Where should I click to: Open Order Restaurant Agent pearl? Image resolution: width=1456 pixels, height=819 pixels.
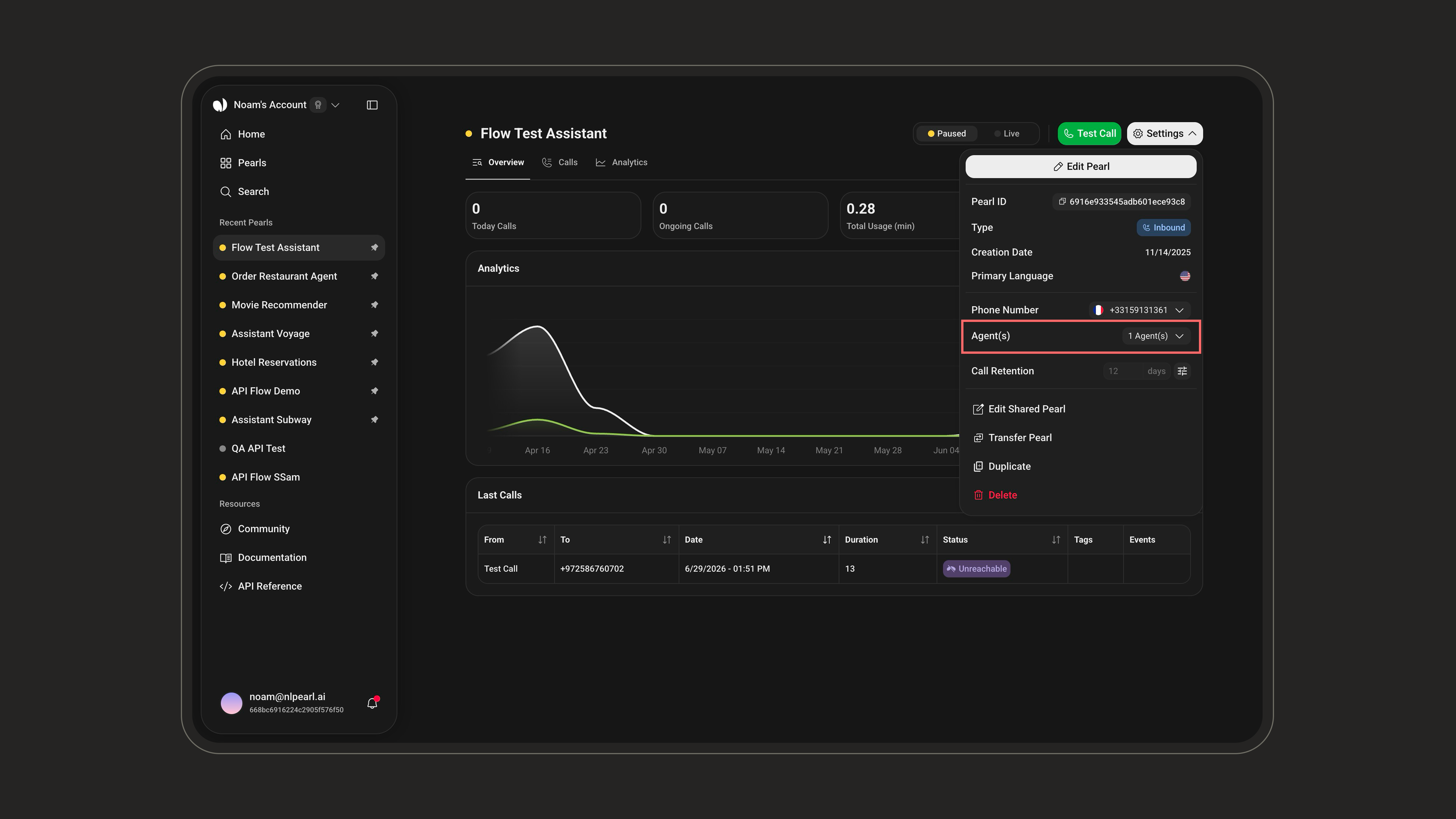284,276
